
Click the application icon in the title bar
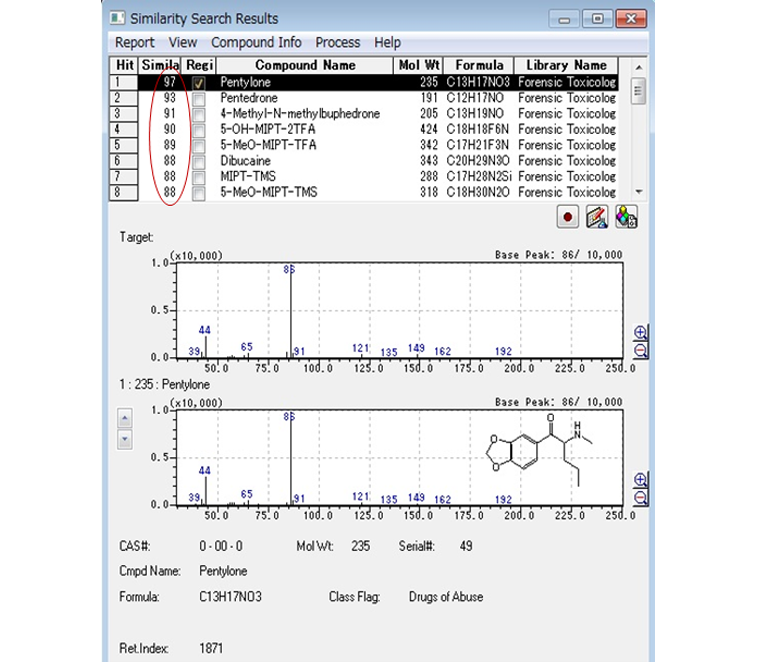pos(119,18)
